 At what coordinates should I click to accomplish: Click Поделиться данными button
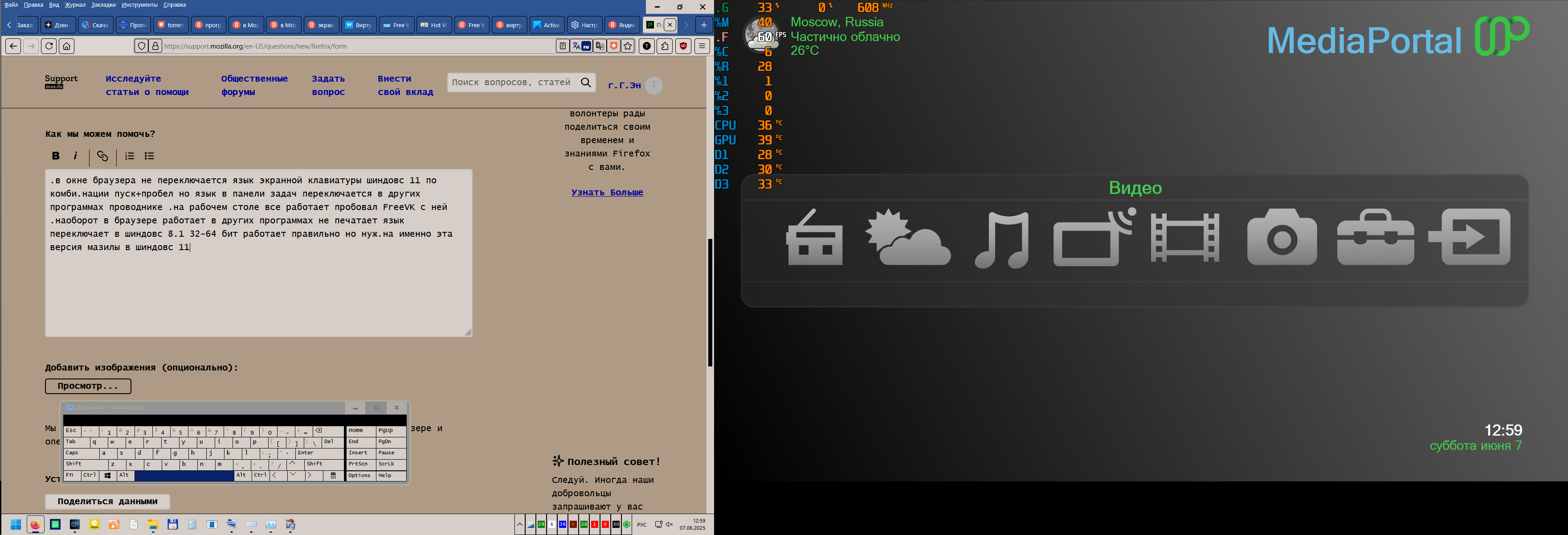(x=107, y=502)
